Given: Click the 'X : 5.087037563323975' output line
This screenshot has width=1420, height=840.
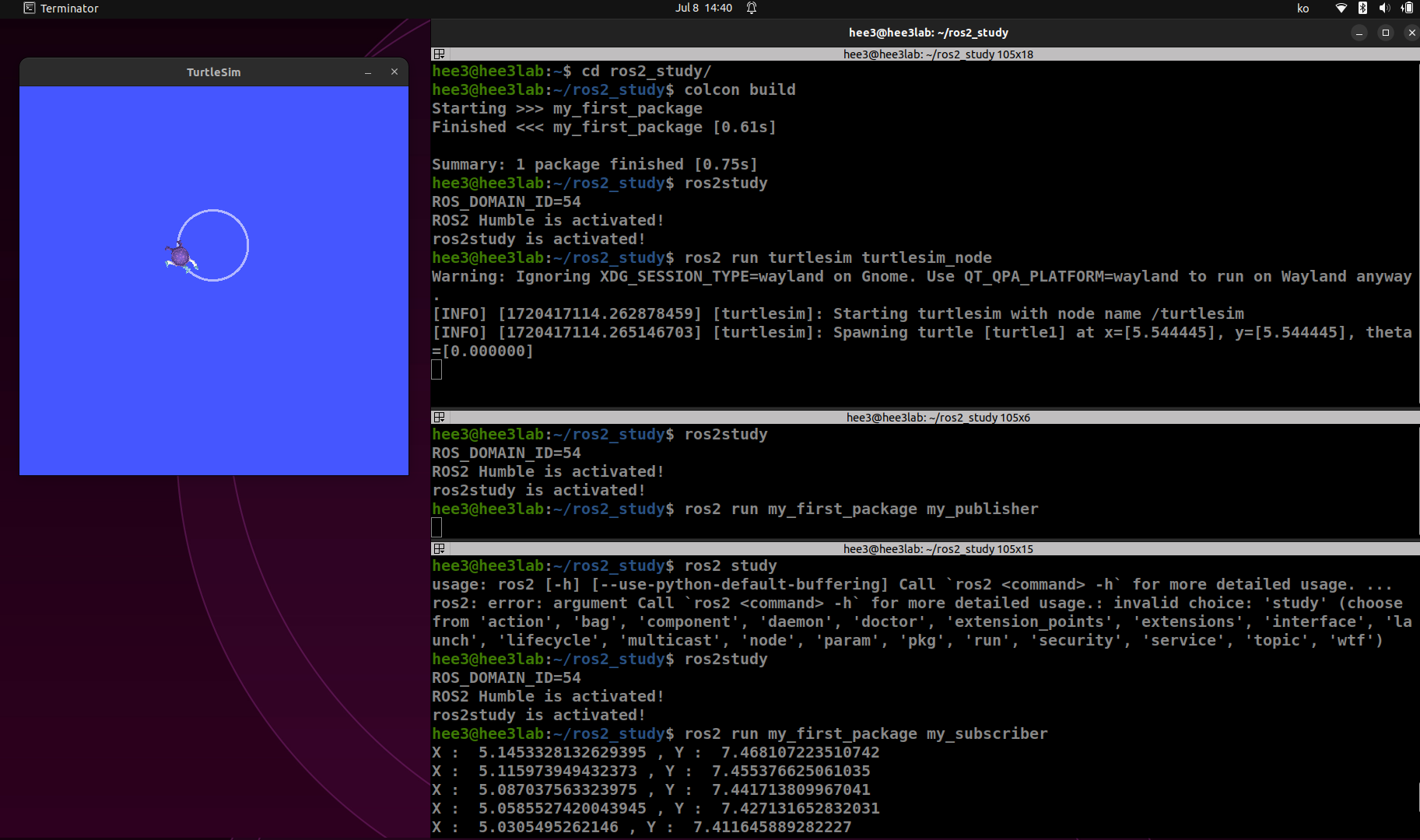Looking at the screenshot, I should (x=651, y=790).
